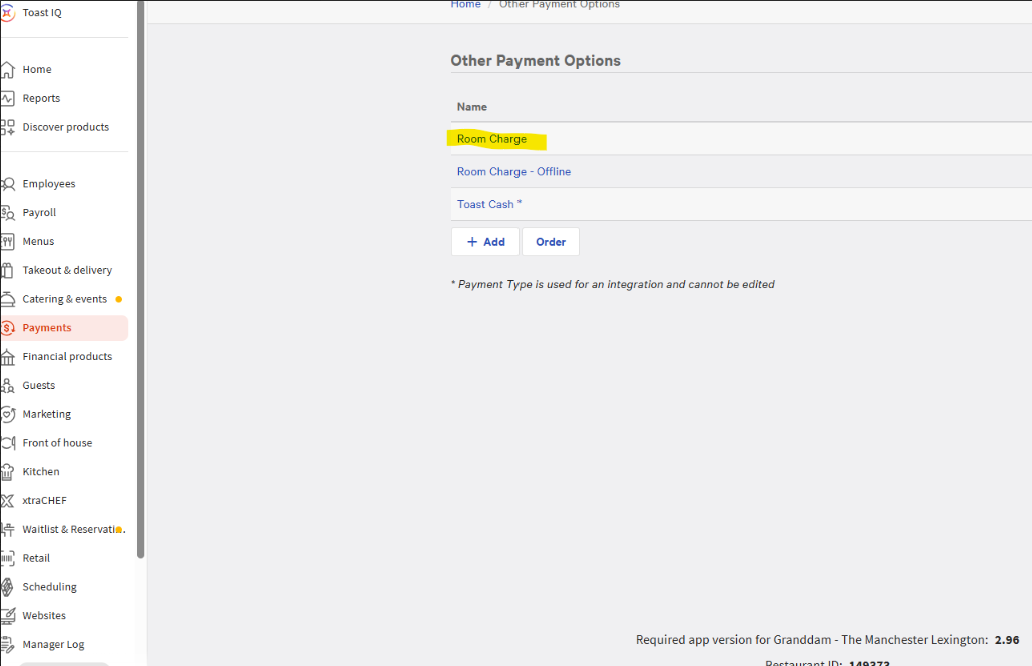Open the Retail section
1032x666 pixels.
(x=36, y=558)
